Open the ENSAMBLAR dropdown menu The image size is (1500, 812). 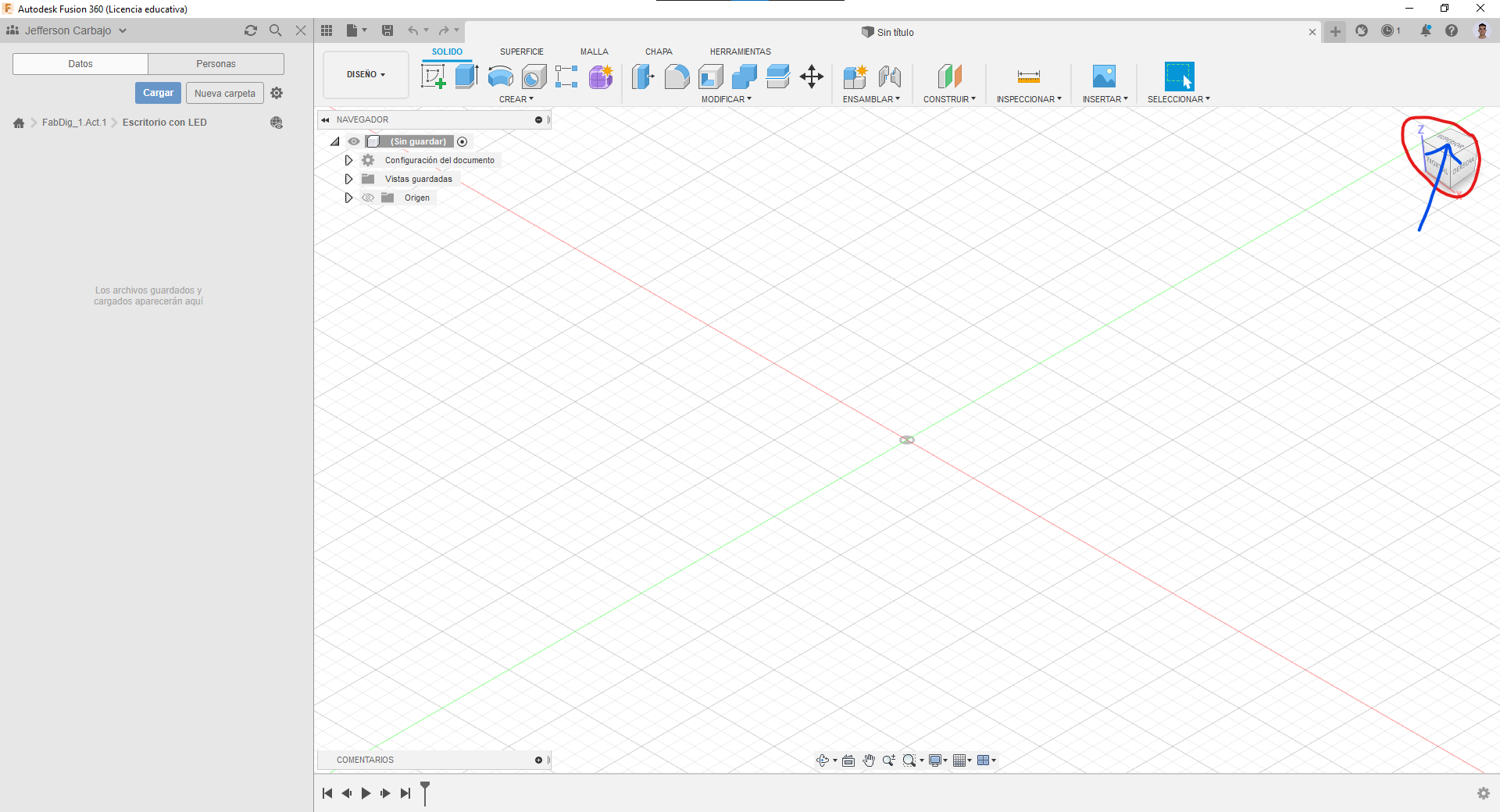(871, 99)
